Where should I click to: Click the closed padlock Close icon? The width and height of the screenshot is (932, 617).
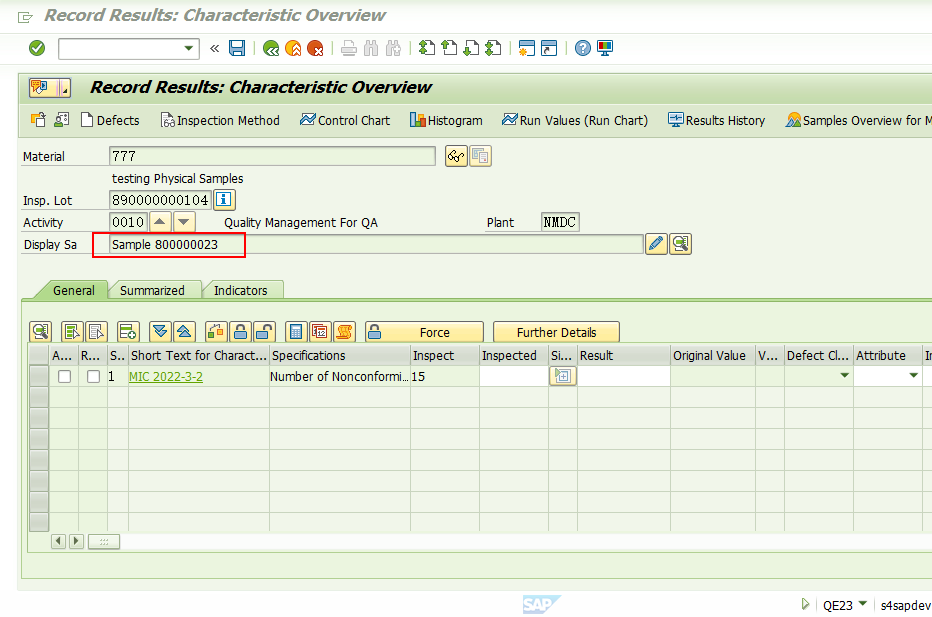240,332
